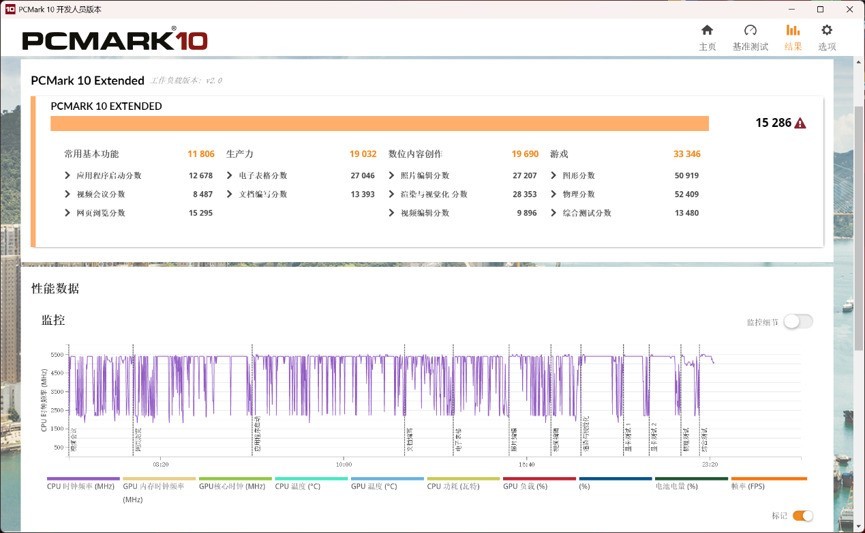This screenshot has width=865, height=533.
Task: Click the 渲染与视觉化 marker on the chart
Action: coord(581,400)
